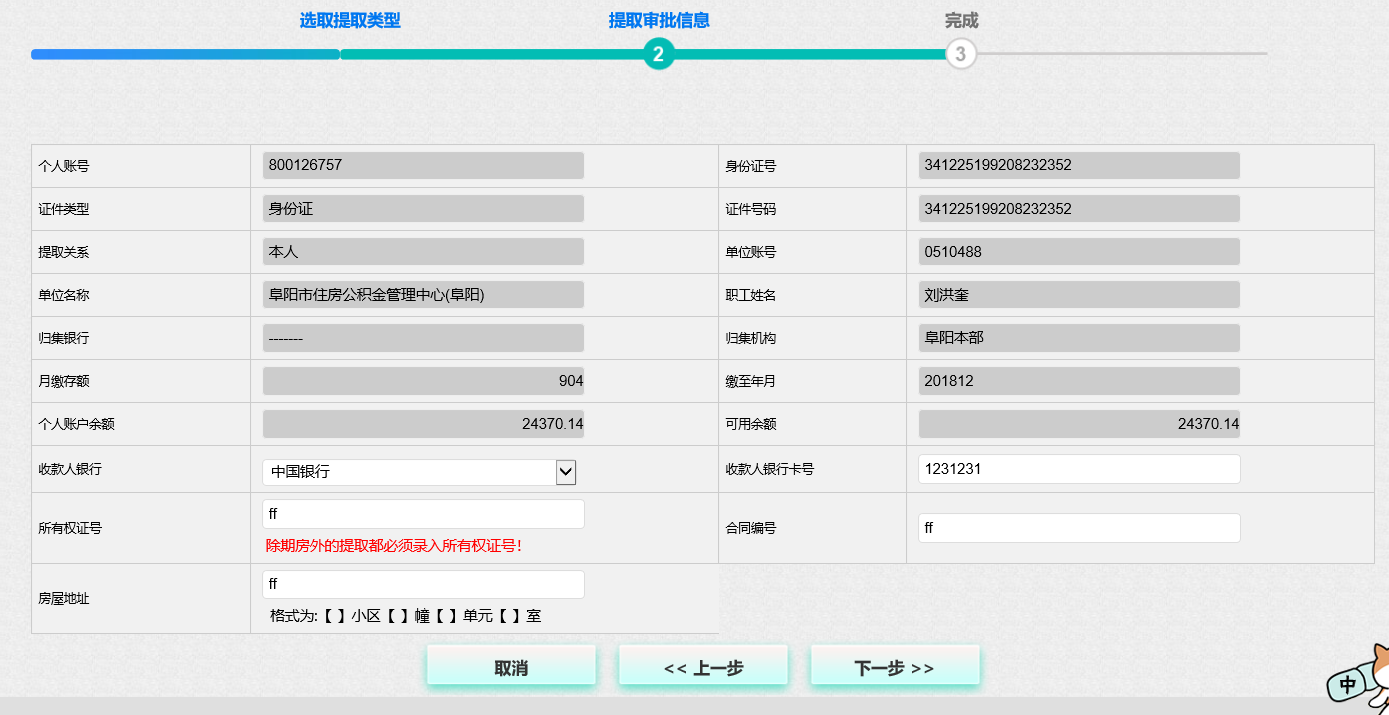This screenshot has width=1389, height=715.
Task: Click the 选取提取类型 step label
Action: (350, 21)
